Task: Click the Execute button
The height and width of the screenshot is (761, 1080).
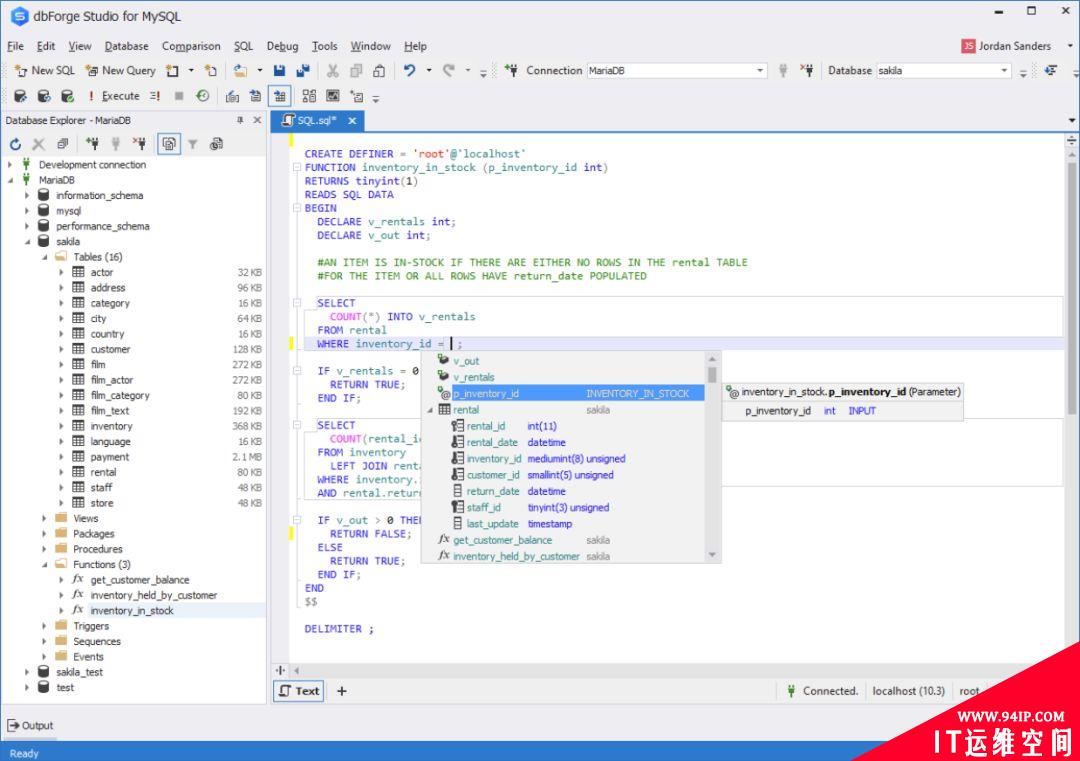Action: [114, 96]
